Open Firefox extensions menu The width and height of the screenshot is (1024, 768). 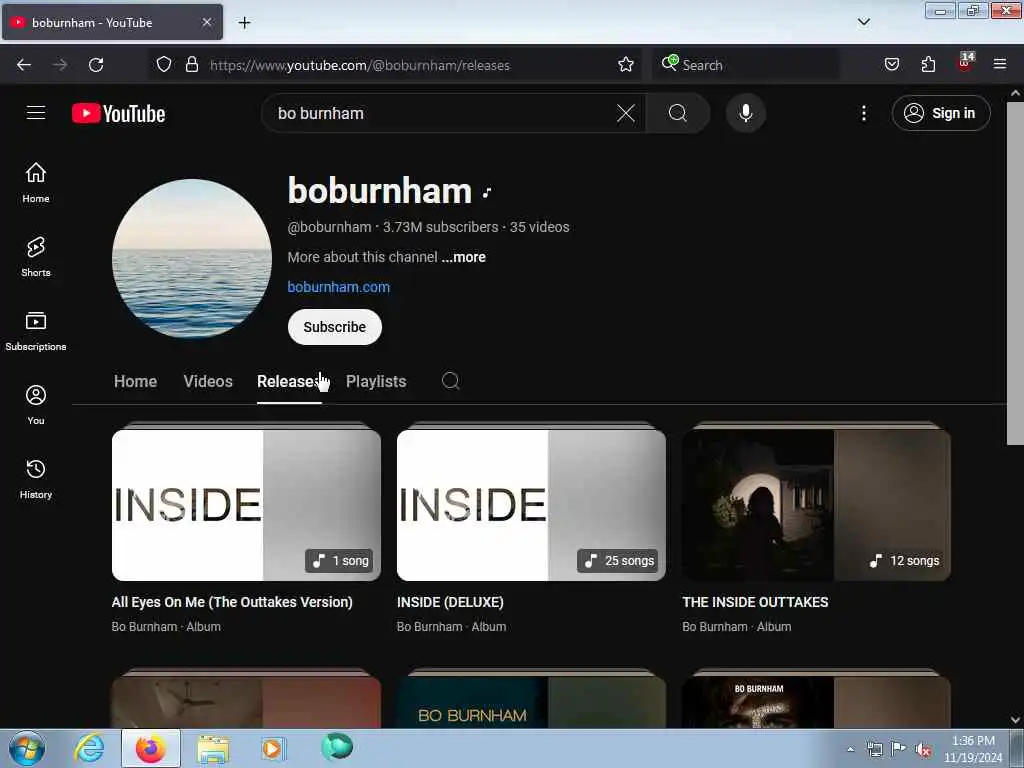[928, 64]
